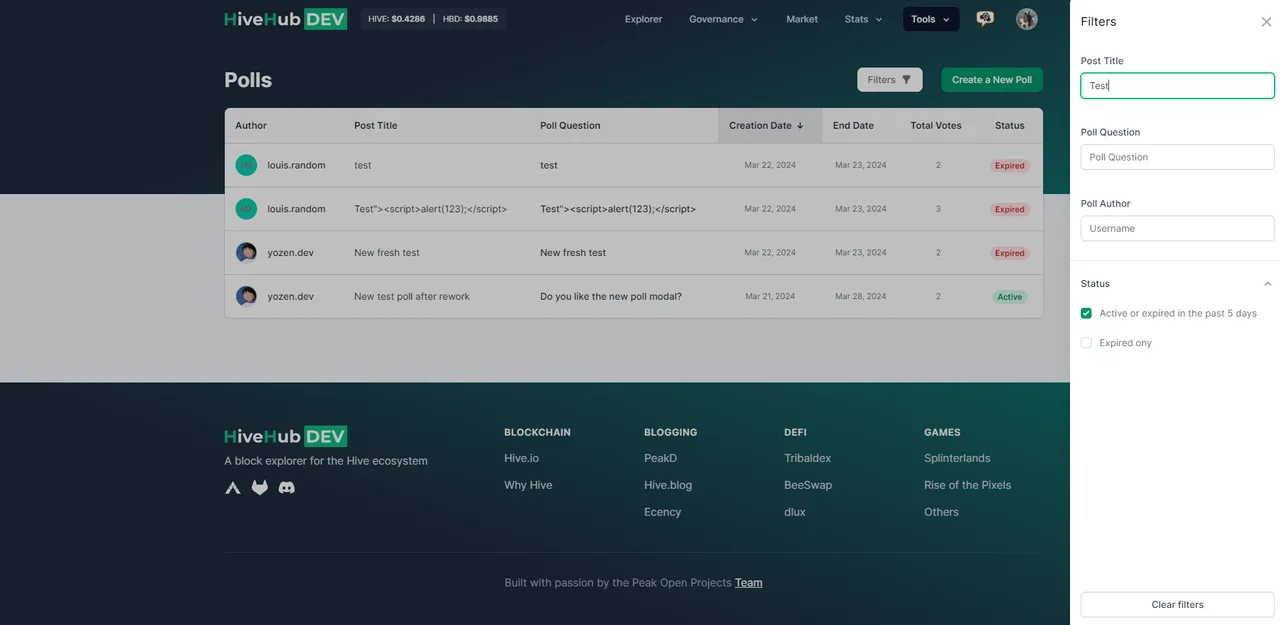Click the Poll Question column header
The height and width of the screenshot is (625, 1280).
click(x=570, y=126)
